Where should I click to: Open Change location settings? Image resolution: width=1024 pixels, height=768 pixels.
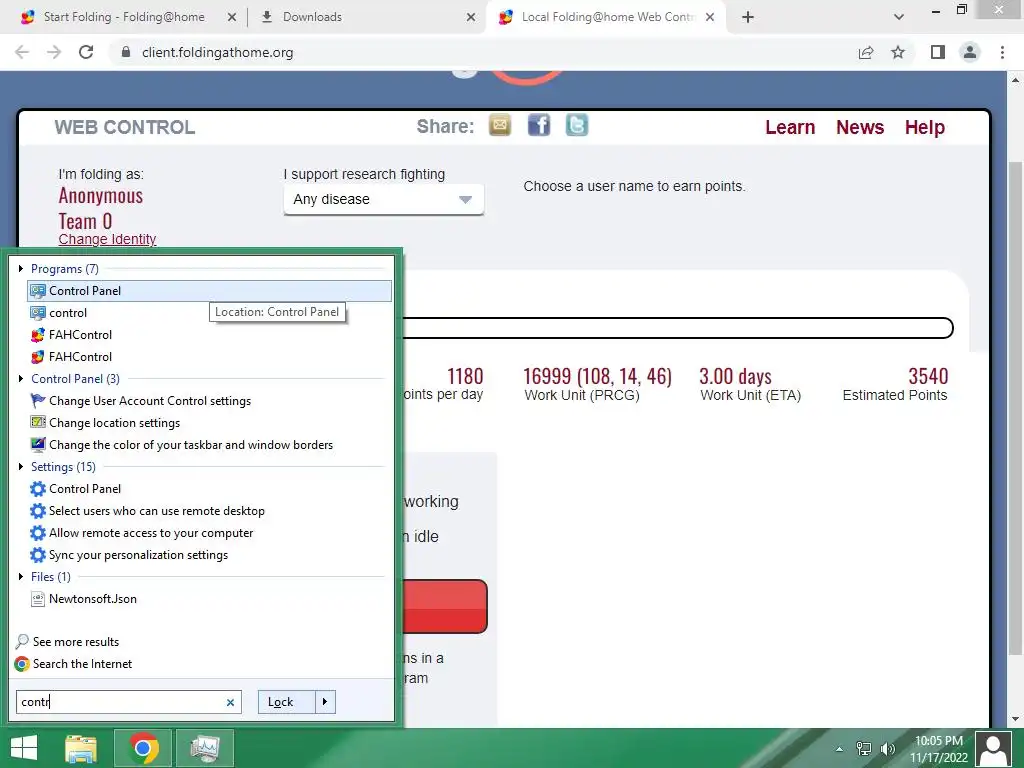pos(210,423)
